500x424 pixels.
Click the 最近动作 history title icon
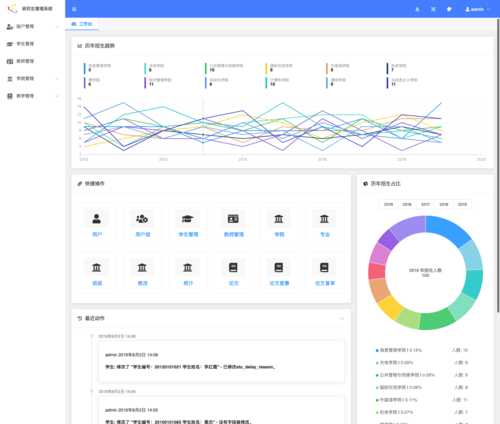point(80,318)
